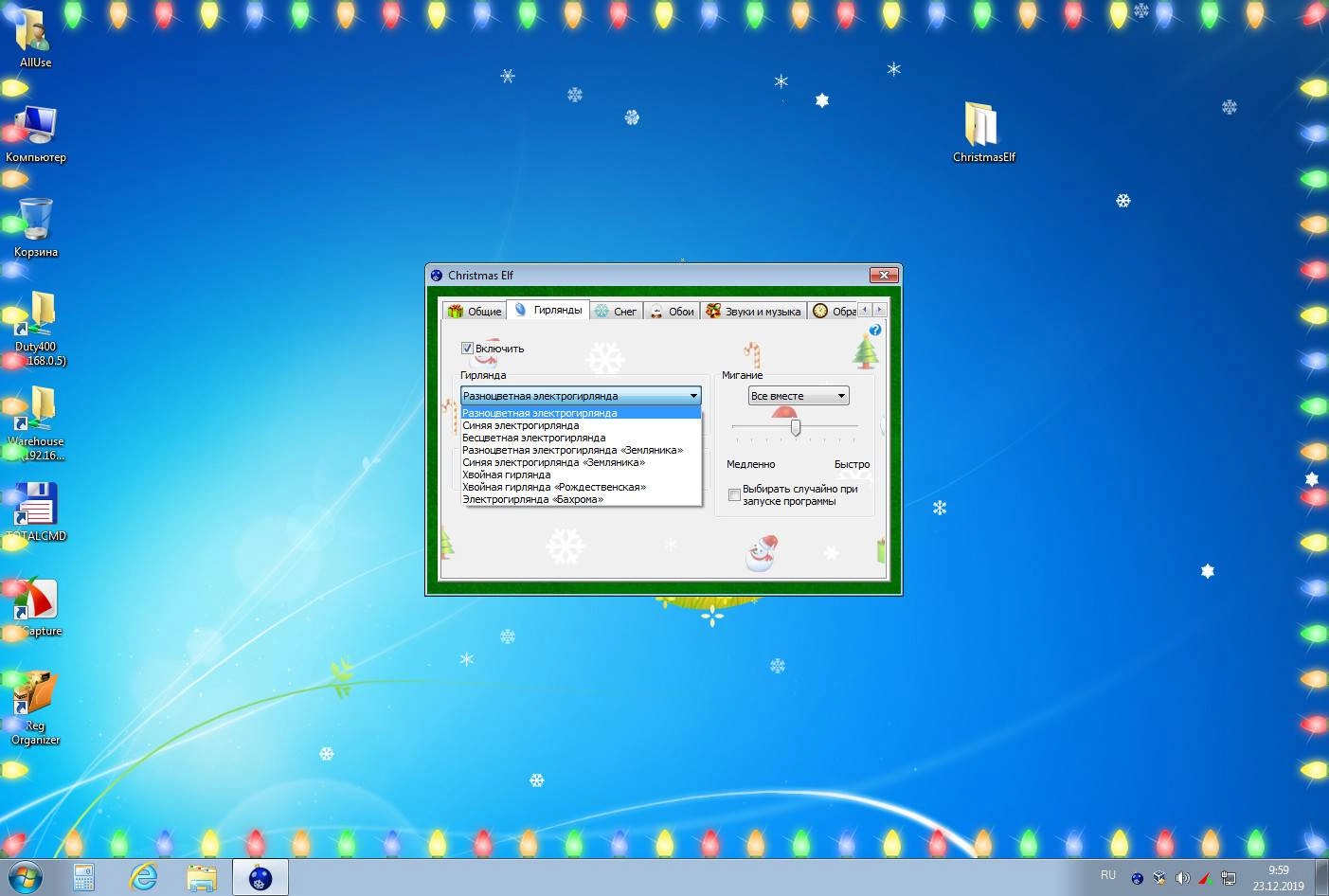1329x896 pixels.
Task: Open the calculator taskbar icon
Action: (83, 878)
